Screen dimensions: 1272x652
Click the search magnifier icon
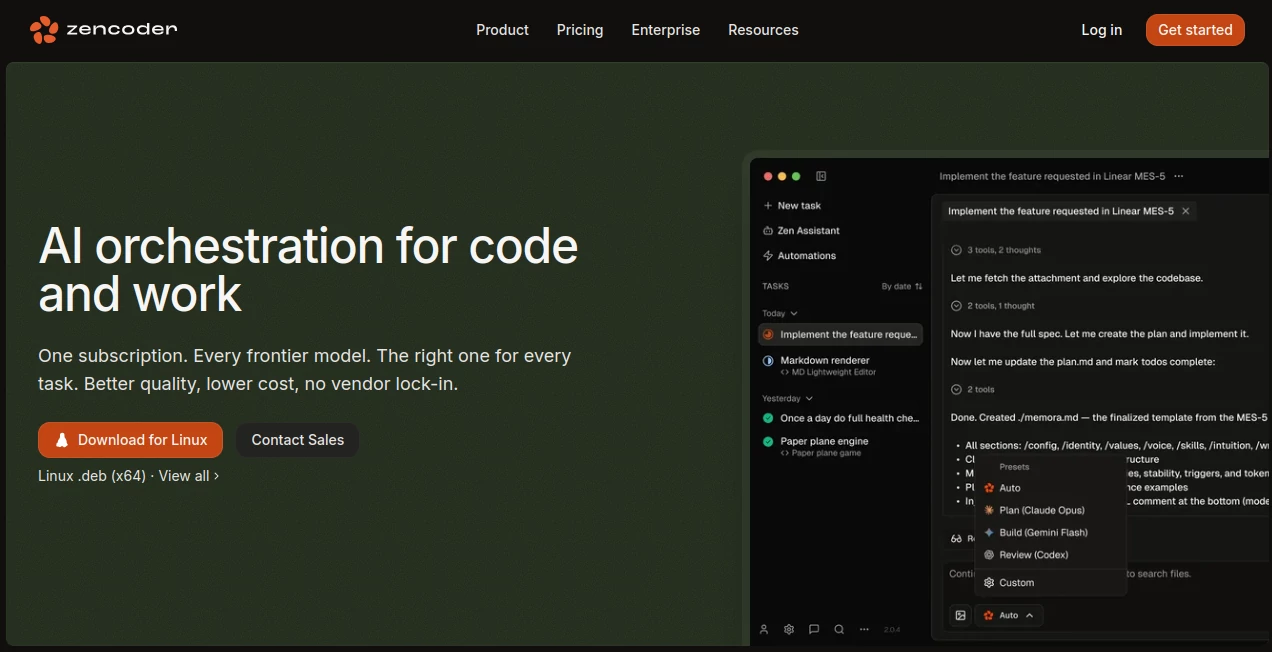839,630
